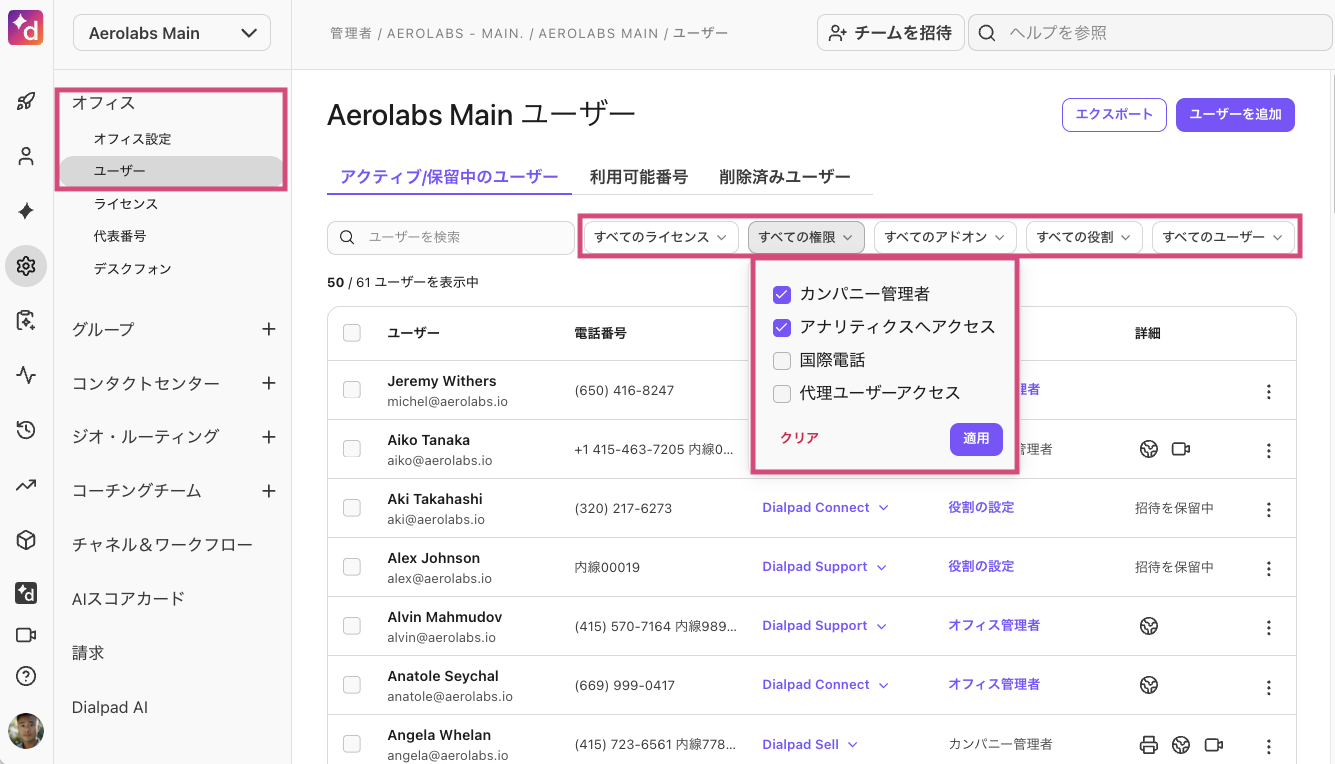The height and width of the screenshot is (764, 1335).
Task: Open the settings gear icon in the sidebar
Action: tap(26, 266)
